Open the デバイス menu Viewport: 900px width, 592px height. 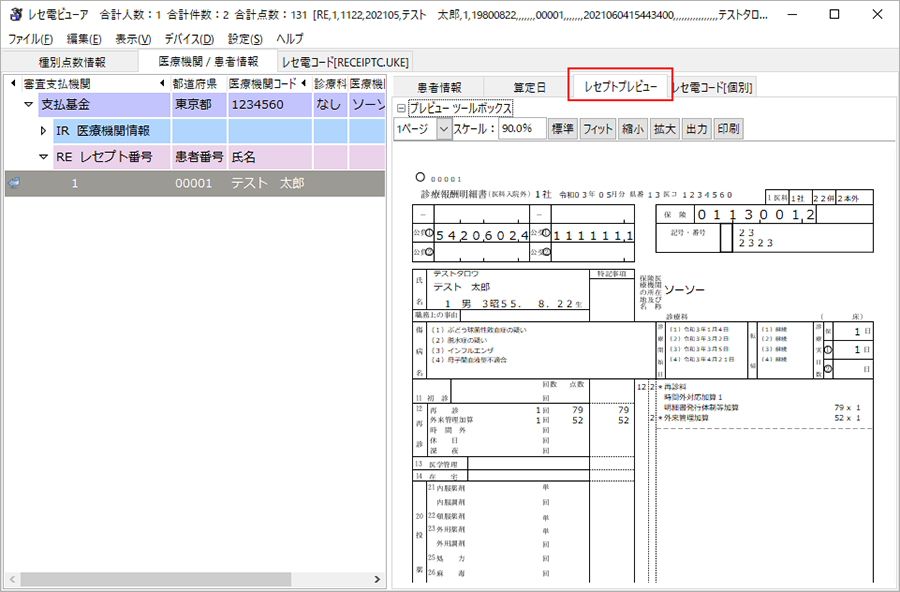click(189, 39)
